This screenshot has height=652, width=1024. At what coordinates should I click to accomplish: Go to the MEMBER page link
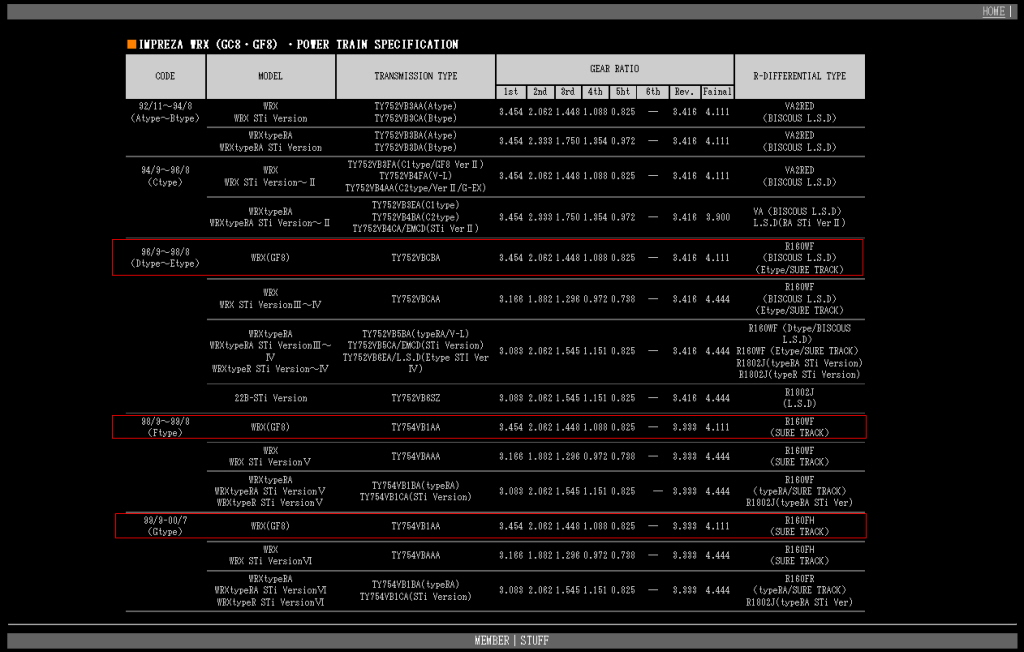click(x=492, y=640)
